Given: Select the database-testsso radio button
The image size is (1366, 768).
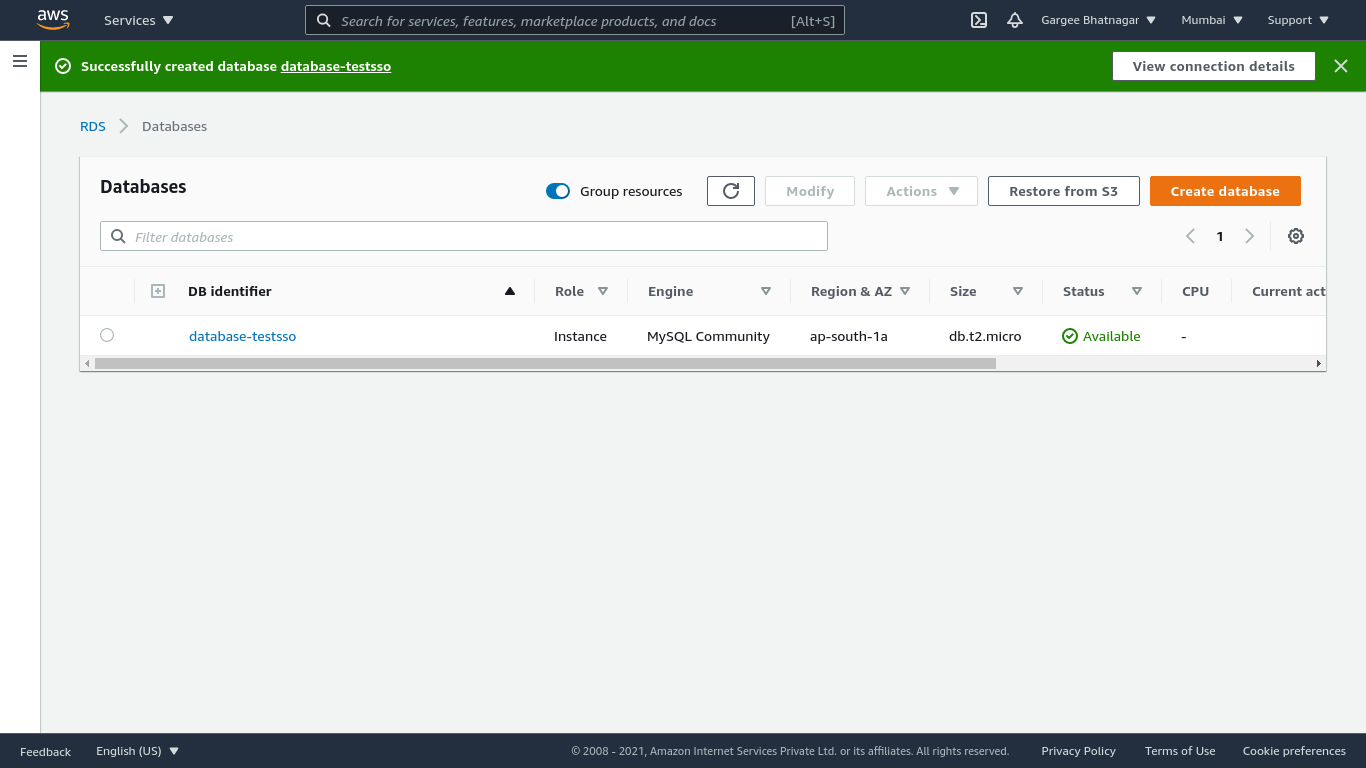Looking at the screenshot, I should coord(107,335).
